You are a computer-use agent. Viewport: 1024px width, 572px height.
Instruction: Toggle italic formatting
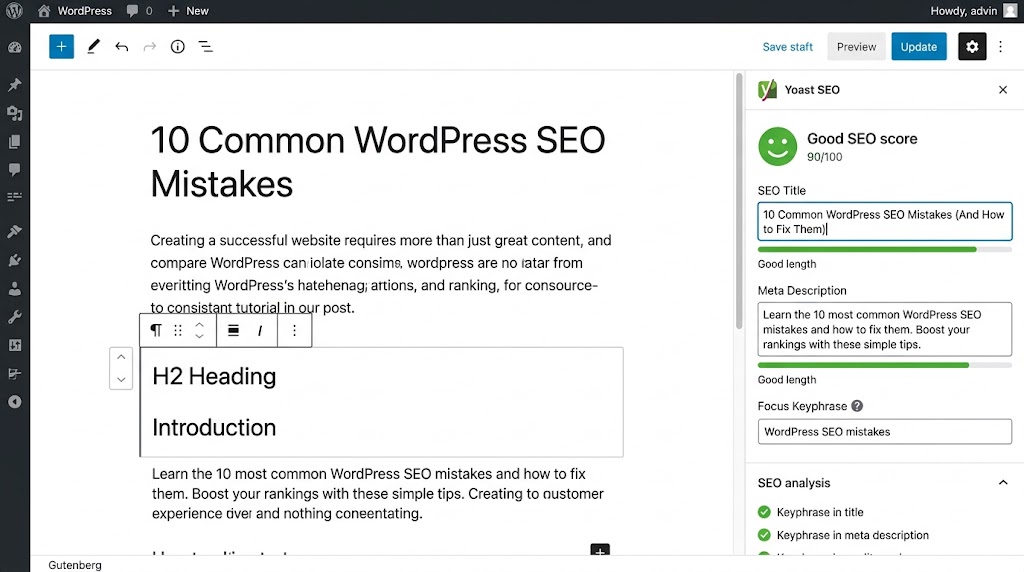click(x=260, y=330)
